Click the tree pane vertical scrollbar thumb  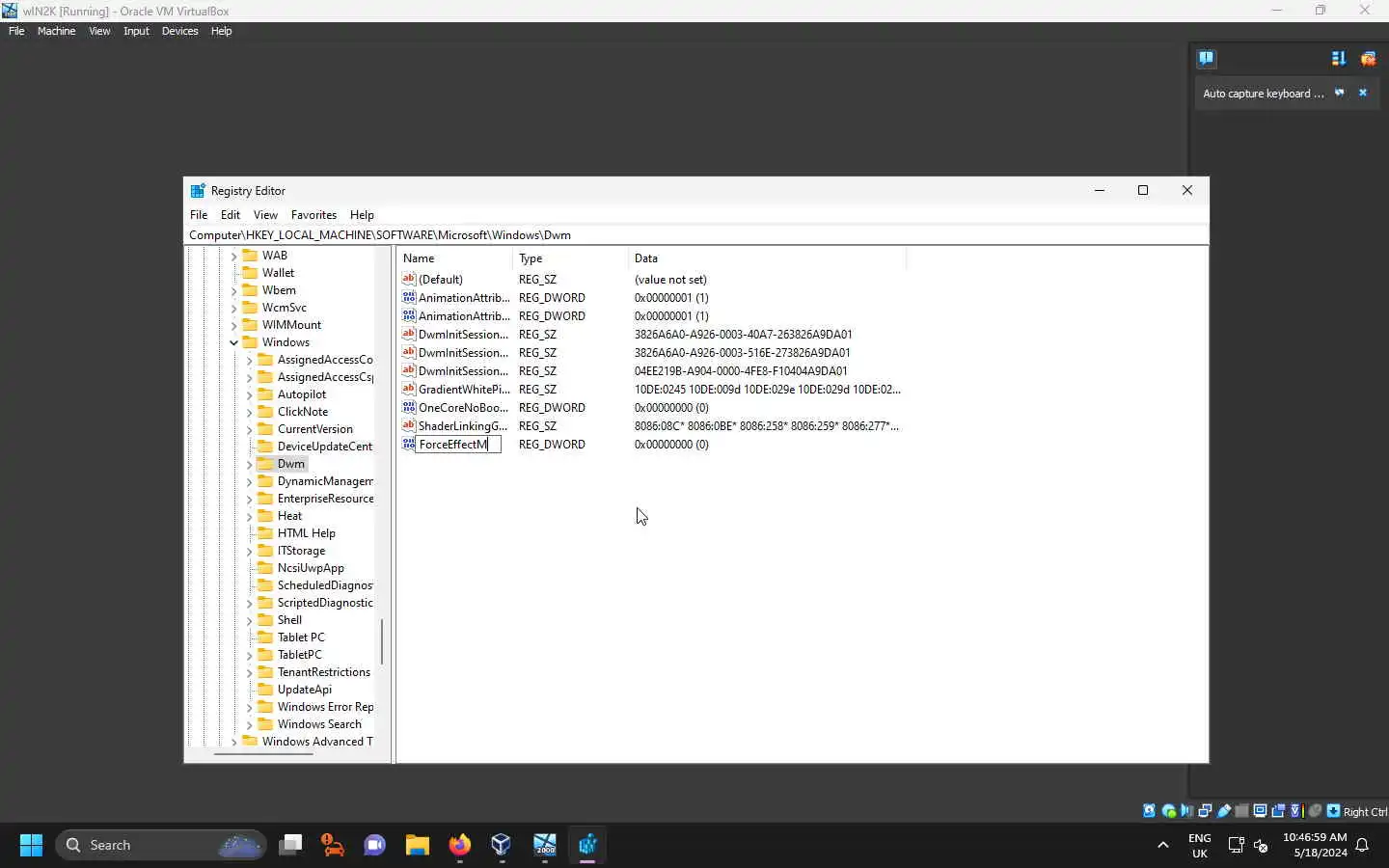(x=382, y=641)
